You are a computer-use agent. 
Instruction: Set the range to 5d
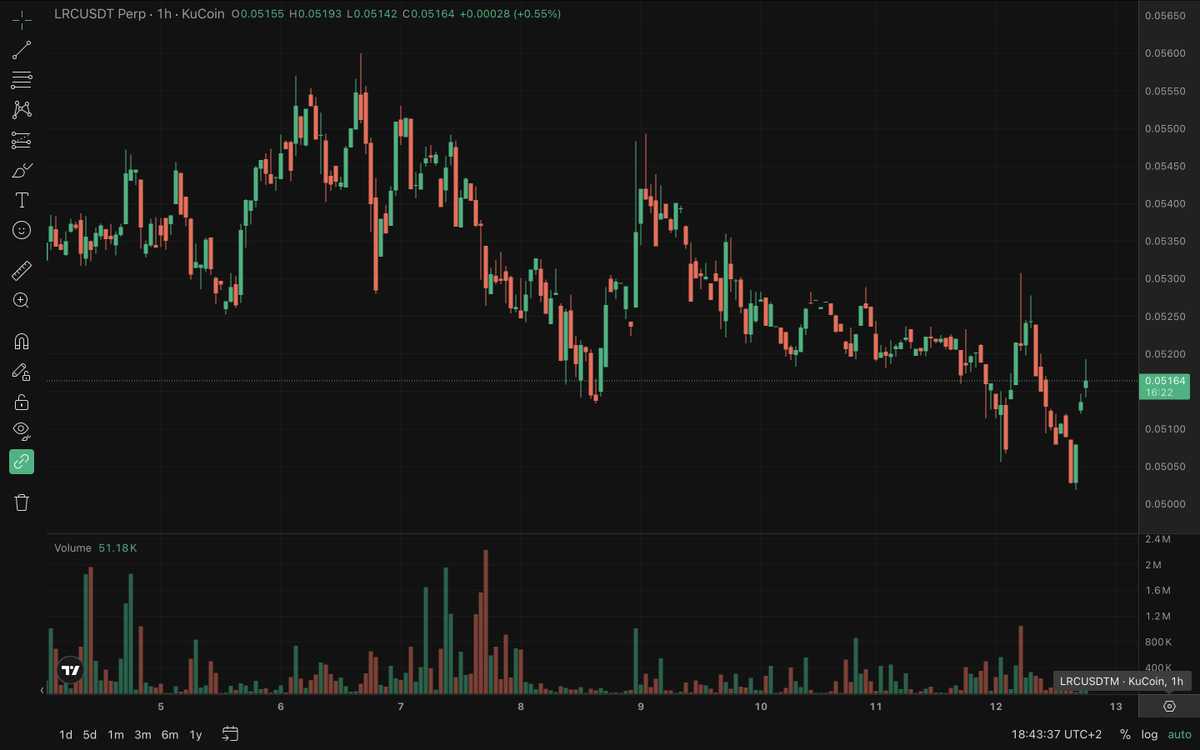(x=90, y=734)
